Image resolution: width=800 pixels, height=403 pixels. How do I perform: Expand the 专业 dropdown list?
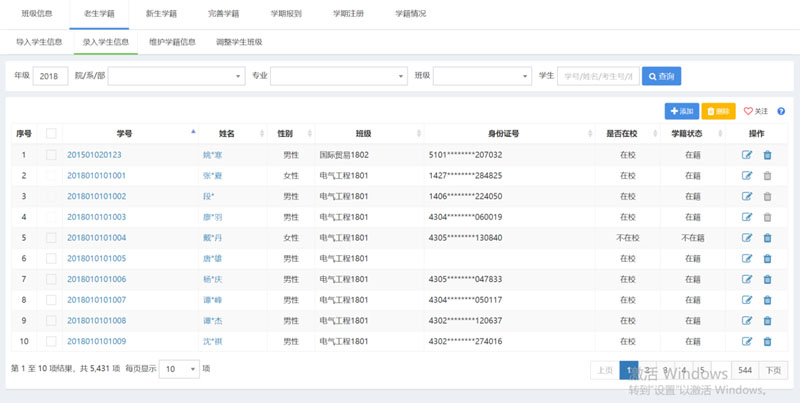tap(339, 76)
